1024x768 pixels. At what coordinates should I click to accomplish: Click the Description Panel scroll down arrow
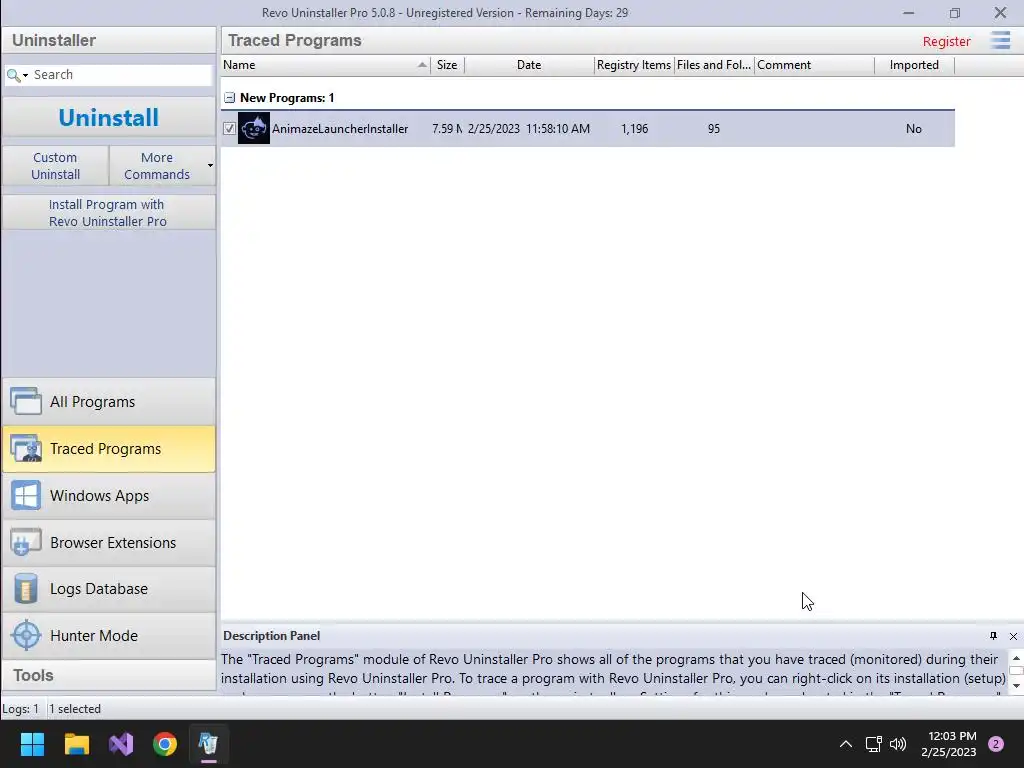point(1016,686)
